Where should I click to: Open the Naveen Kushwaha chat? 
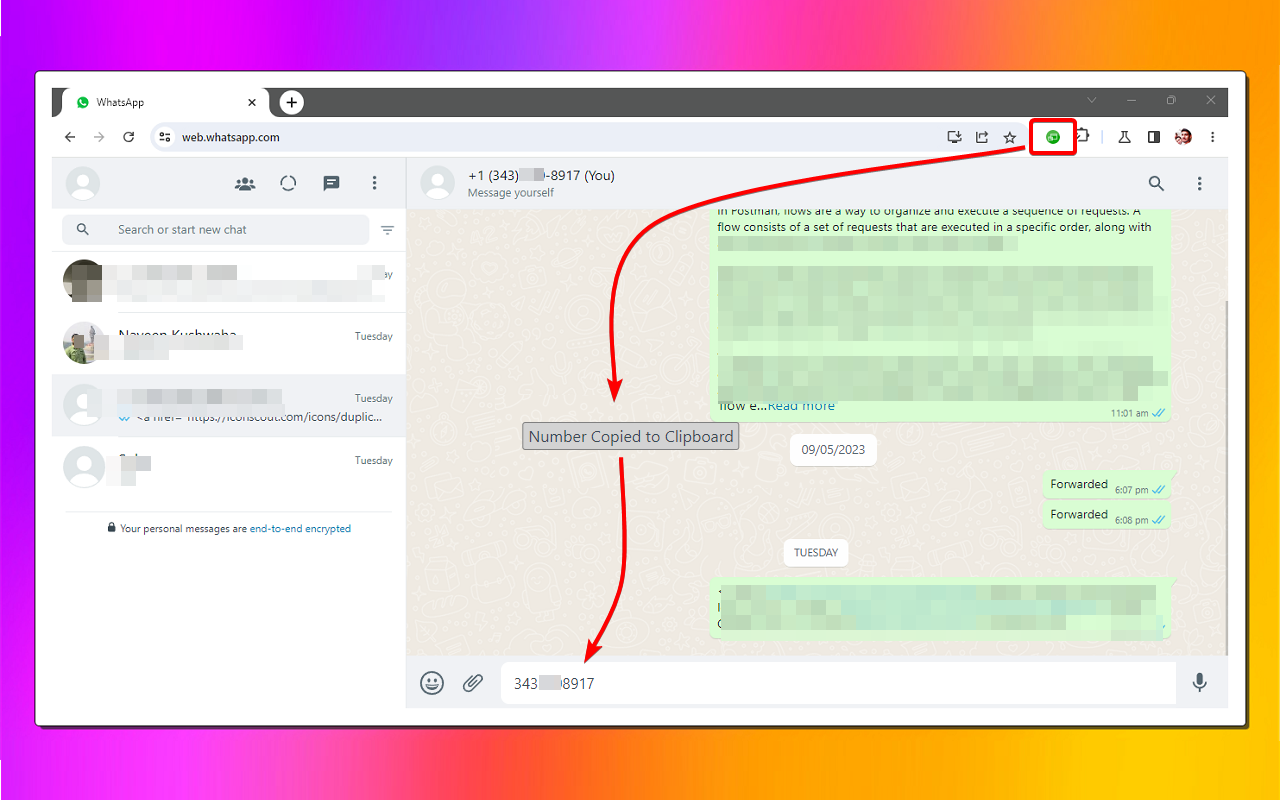pos(228,344)
